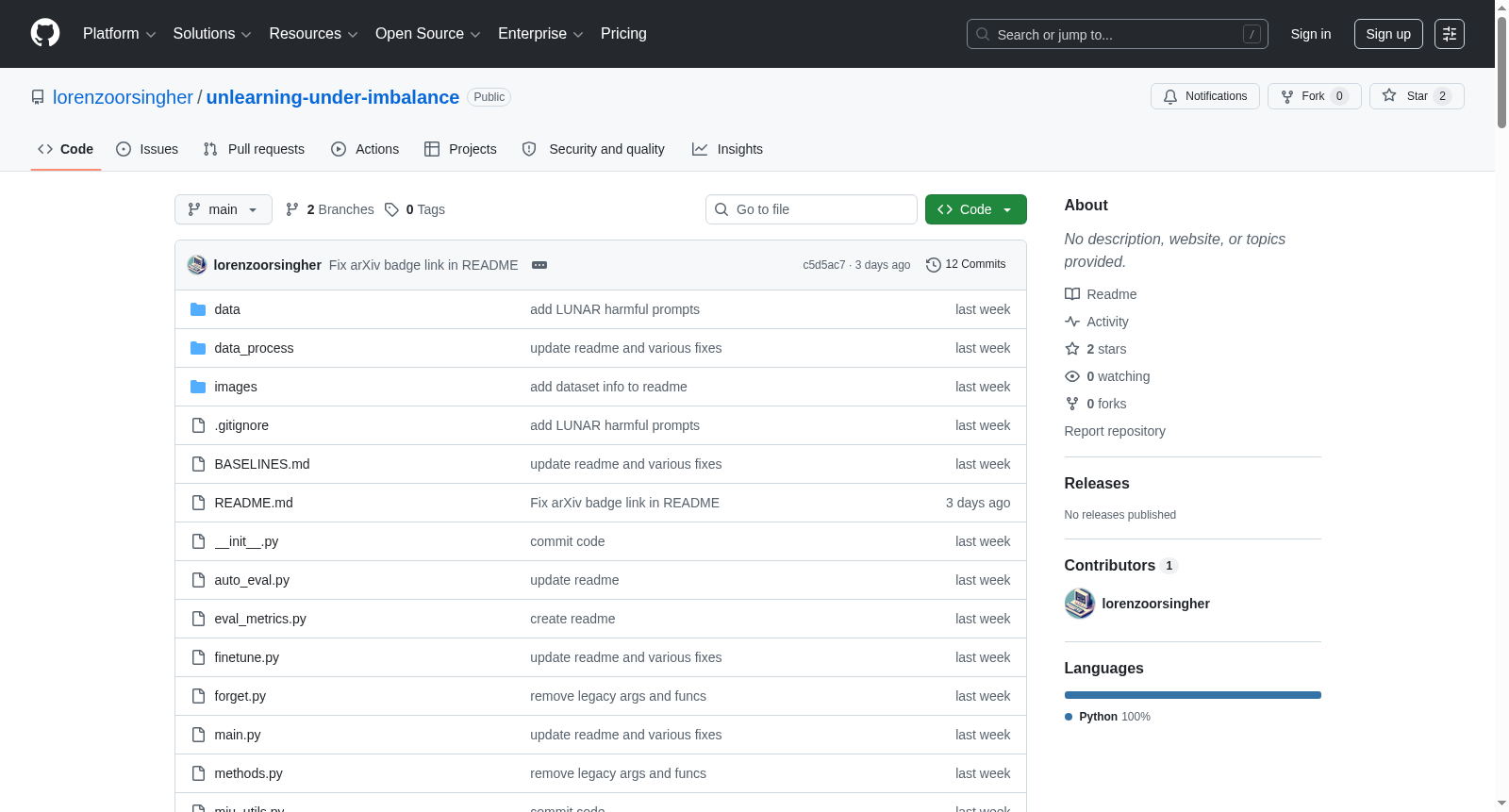Click the Sign in link

coord(1311,34)
